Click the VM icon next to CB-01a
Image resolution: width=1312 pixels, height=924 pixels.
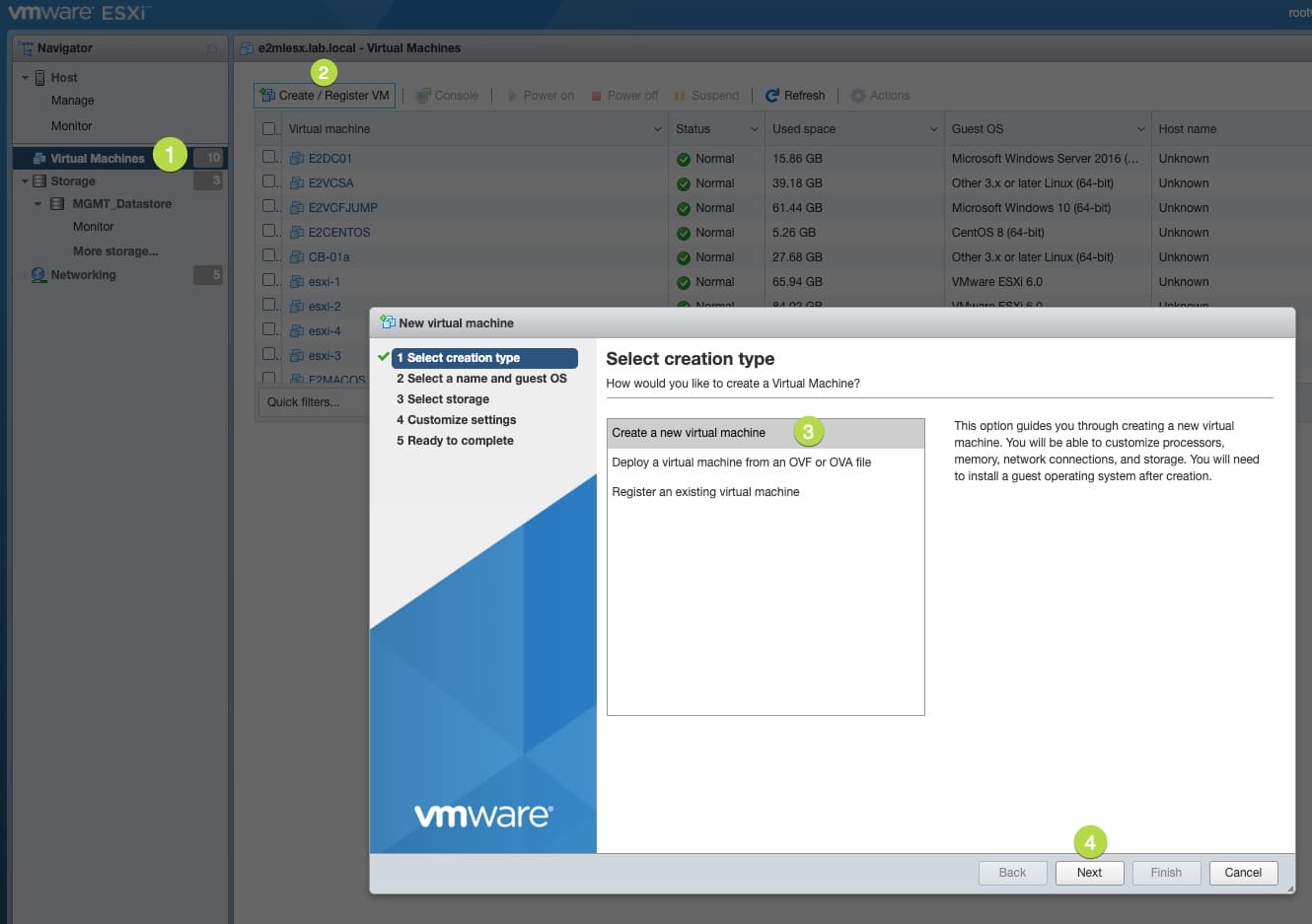[296, 256]
